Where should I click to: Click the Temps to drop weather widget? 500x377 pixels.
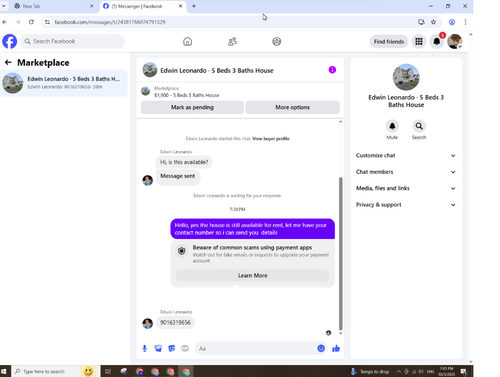[x=370, y=371]
